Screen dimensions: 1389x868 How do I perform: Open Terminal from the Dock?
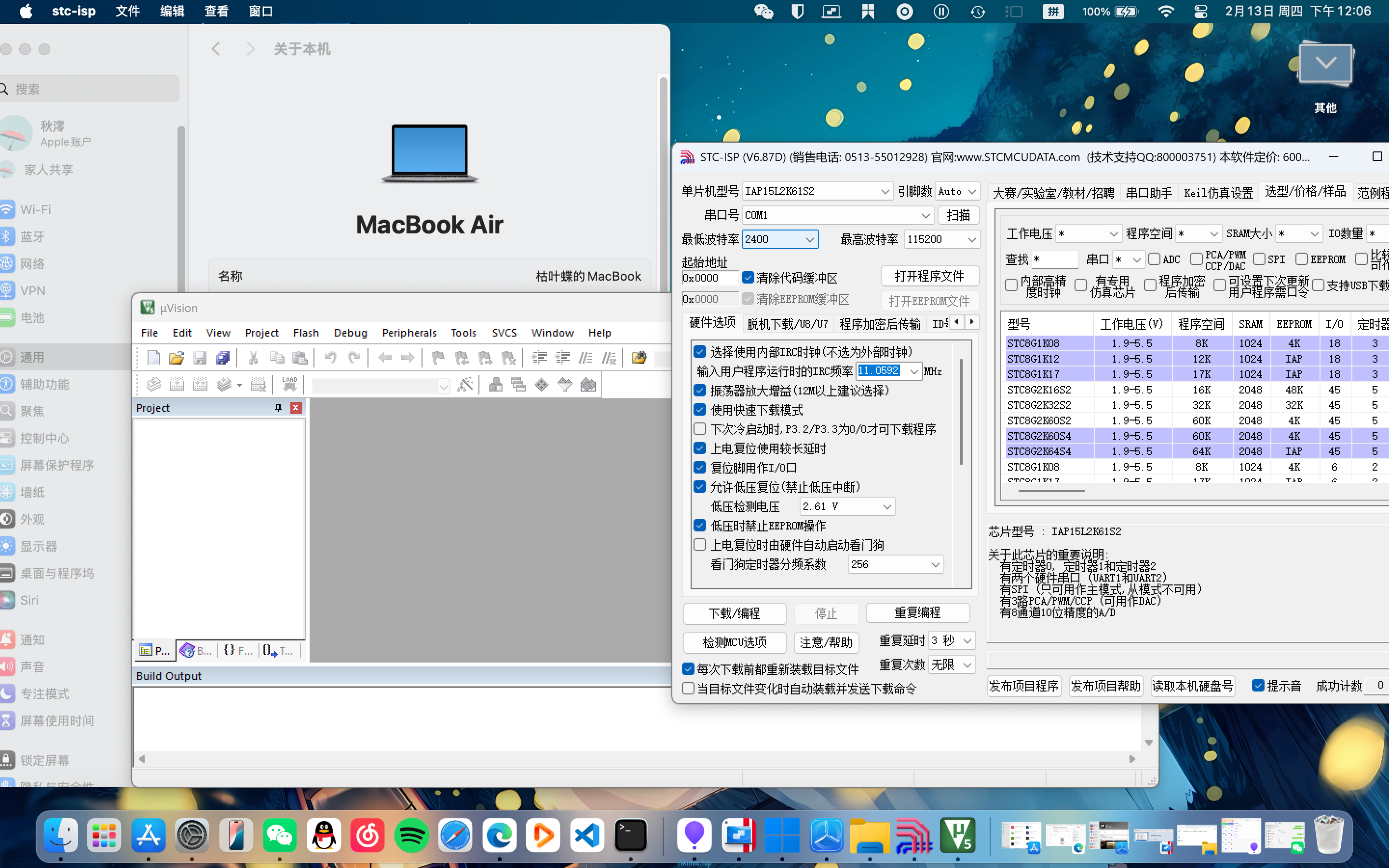click(x=630, y=835)
